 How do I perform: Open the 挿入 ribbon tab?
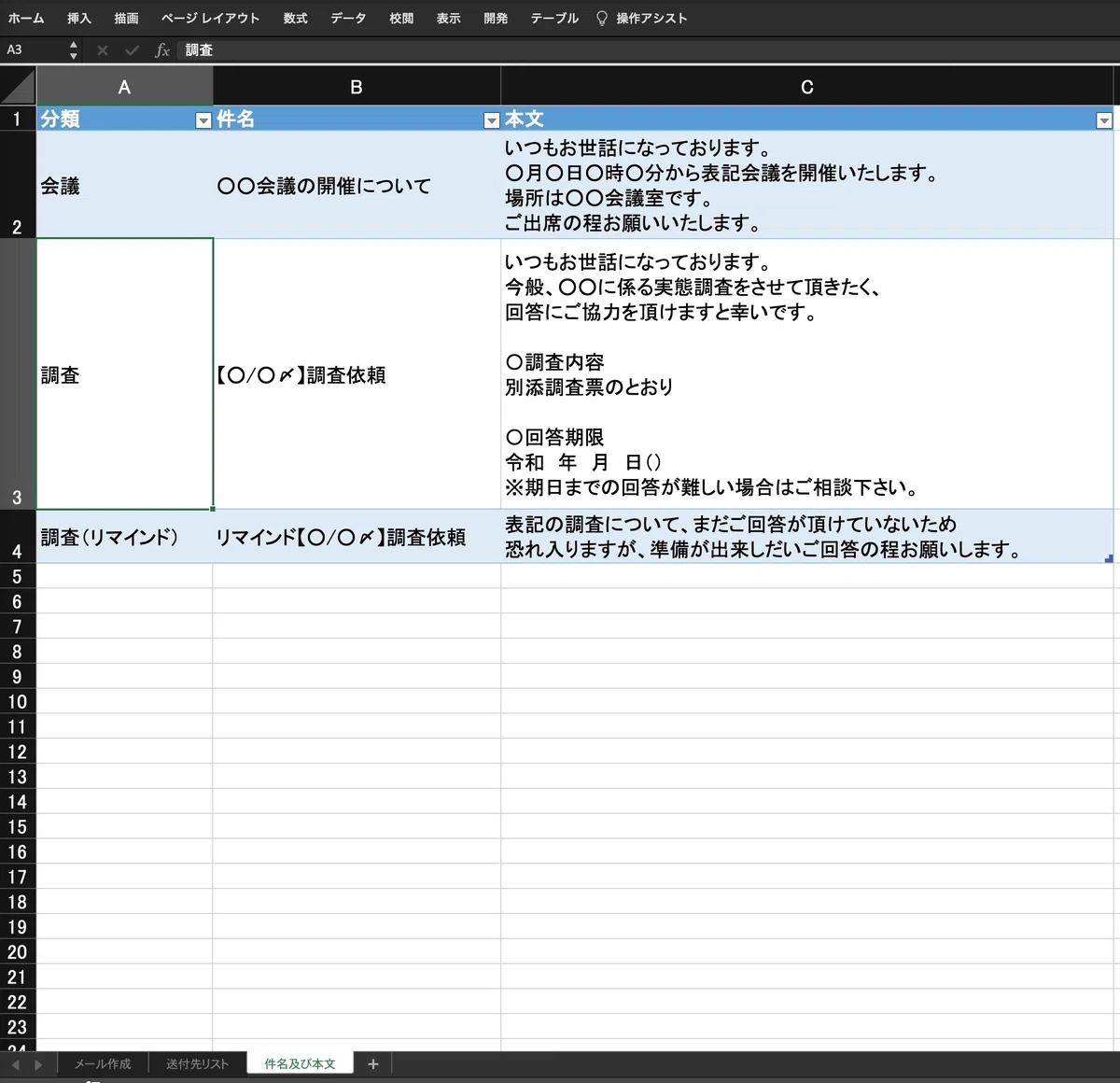click(79, 18)
